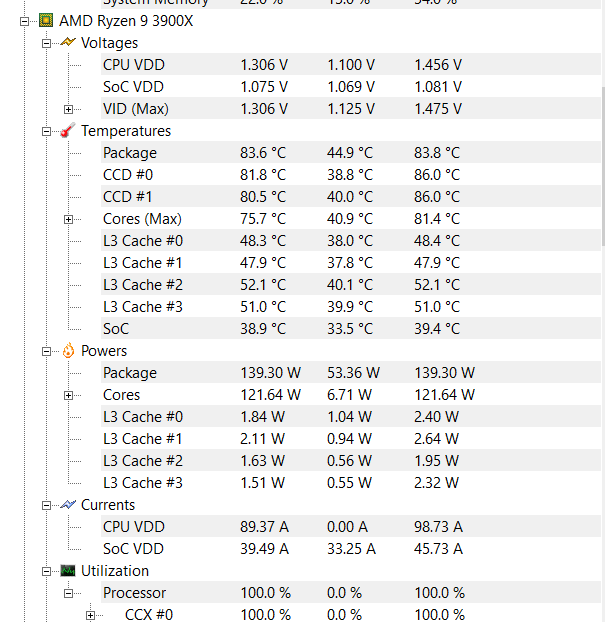Screen dimensions: 605x622
Task: Select L3 Cache #1 temperature row
Action: click(351, 263)
